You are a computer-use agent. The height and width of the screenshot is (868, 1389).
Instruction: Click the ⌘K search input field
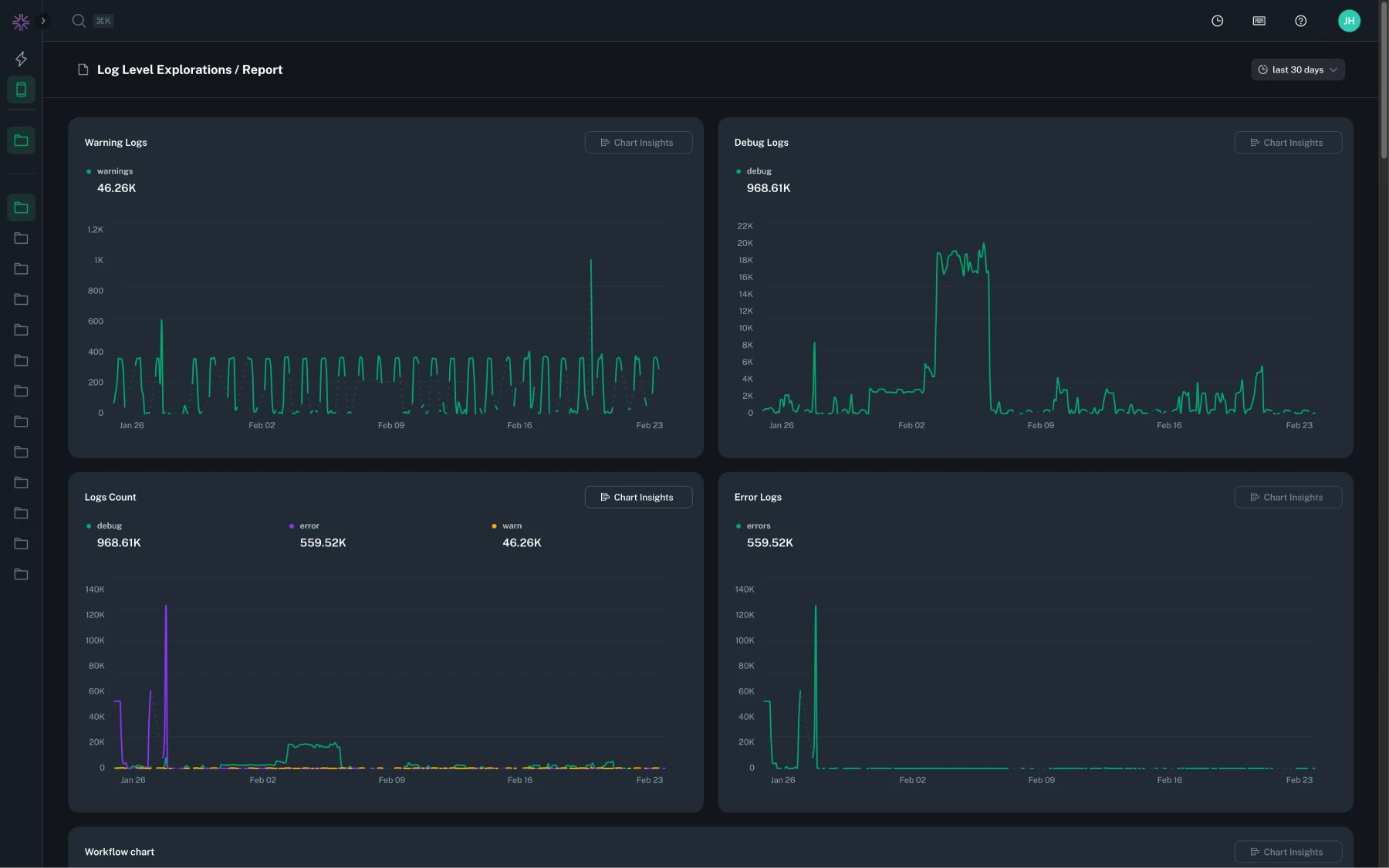tap(103, 20)
